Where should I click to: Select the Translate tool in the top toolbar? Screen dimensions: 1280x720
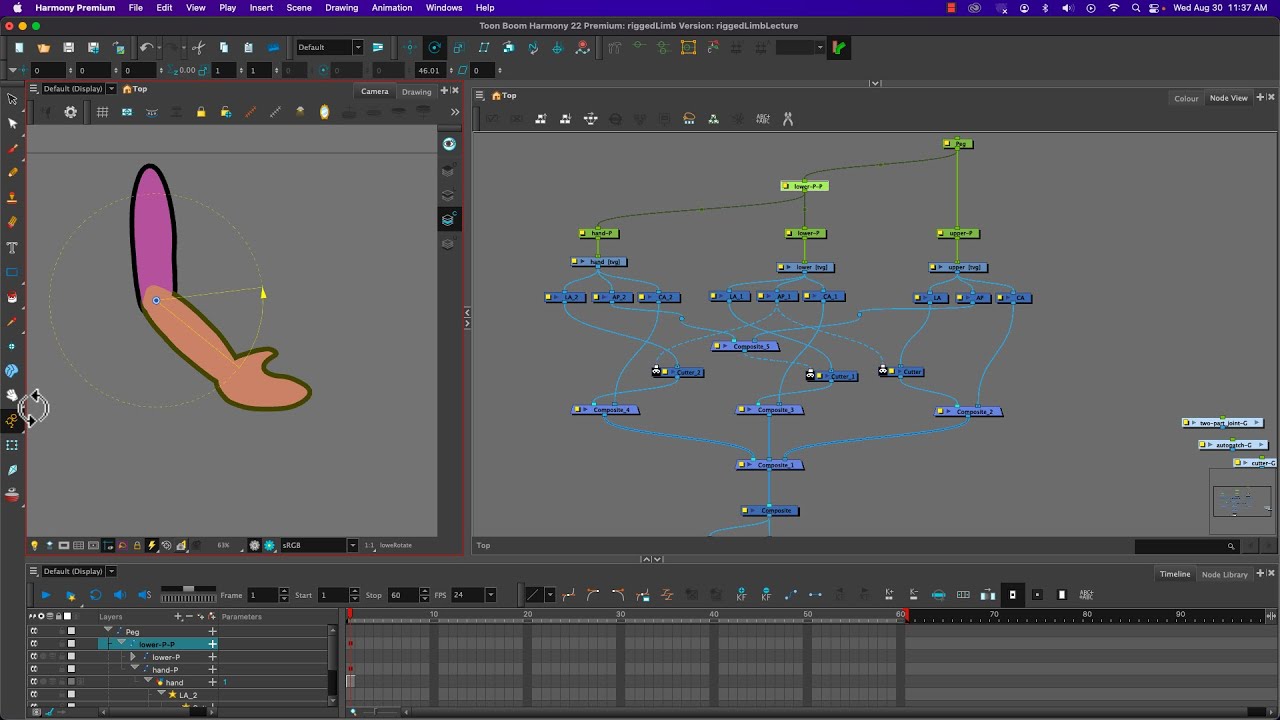pos(410,47)
